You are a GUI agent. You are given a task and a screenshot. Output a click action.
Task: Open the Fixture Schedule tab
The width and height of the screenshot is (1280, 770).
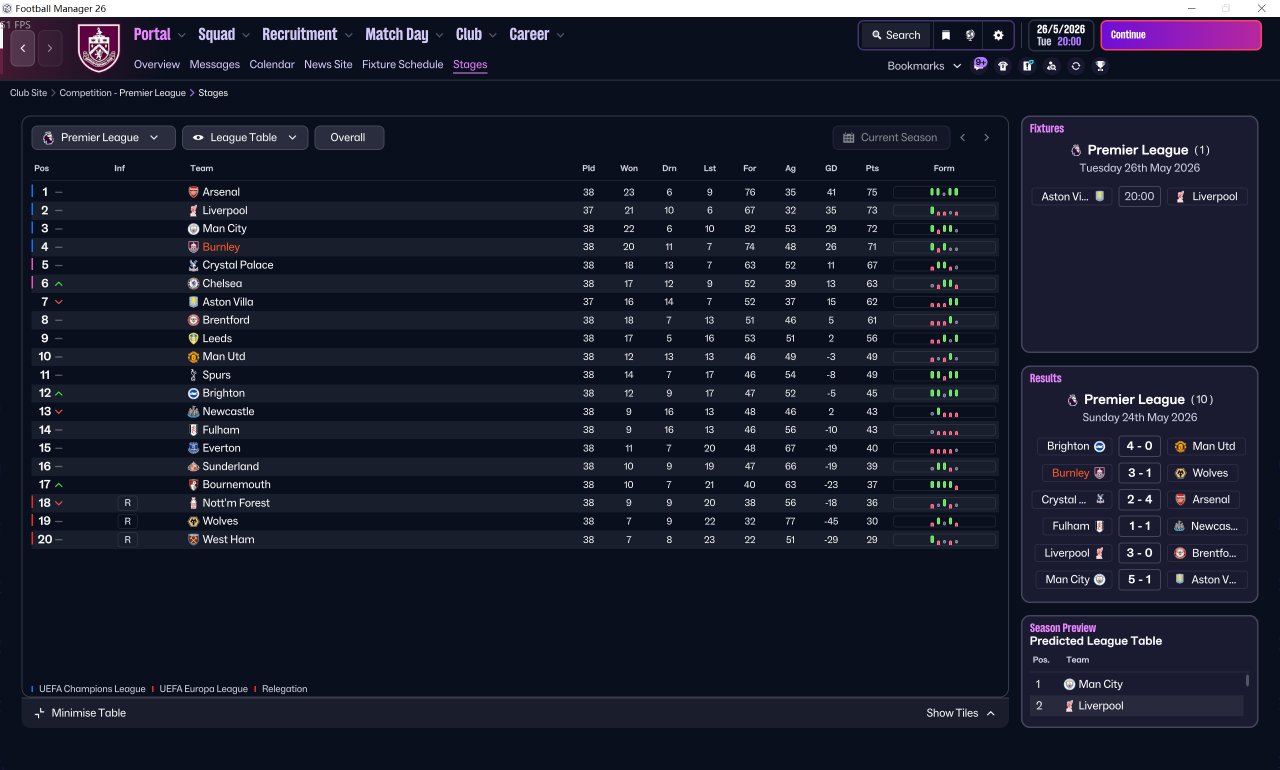pos(403,64)
